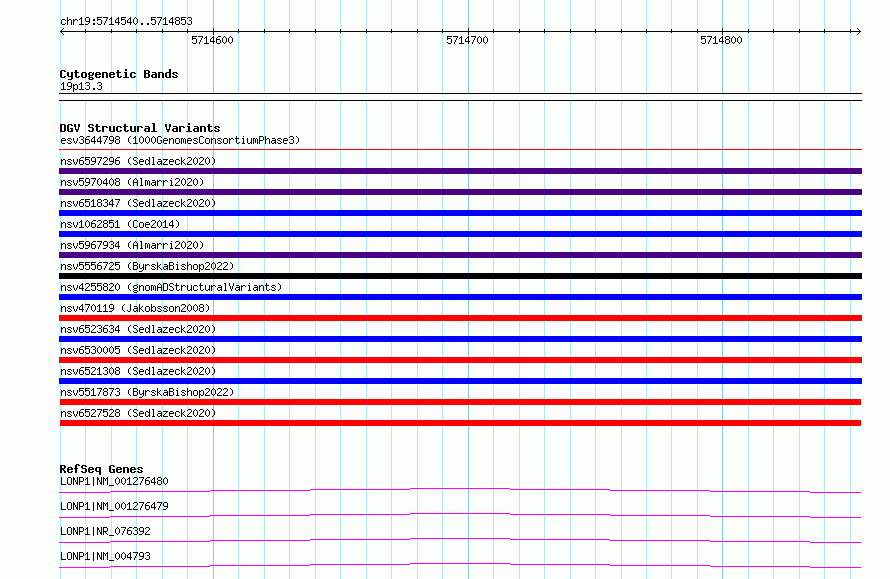This screenshot has height=579, width=890.
Task: Open variant label nsv6521308 (Sedlazeck2020)
Action: click(x=138, y=371)
